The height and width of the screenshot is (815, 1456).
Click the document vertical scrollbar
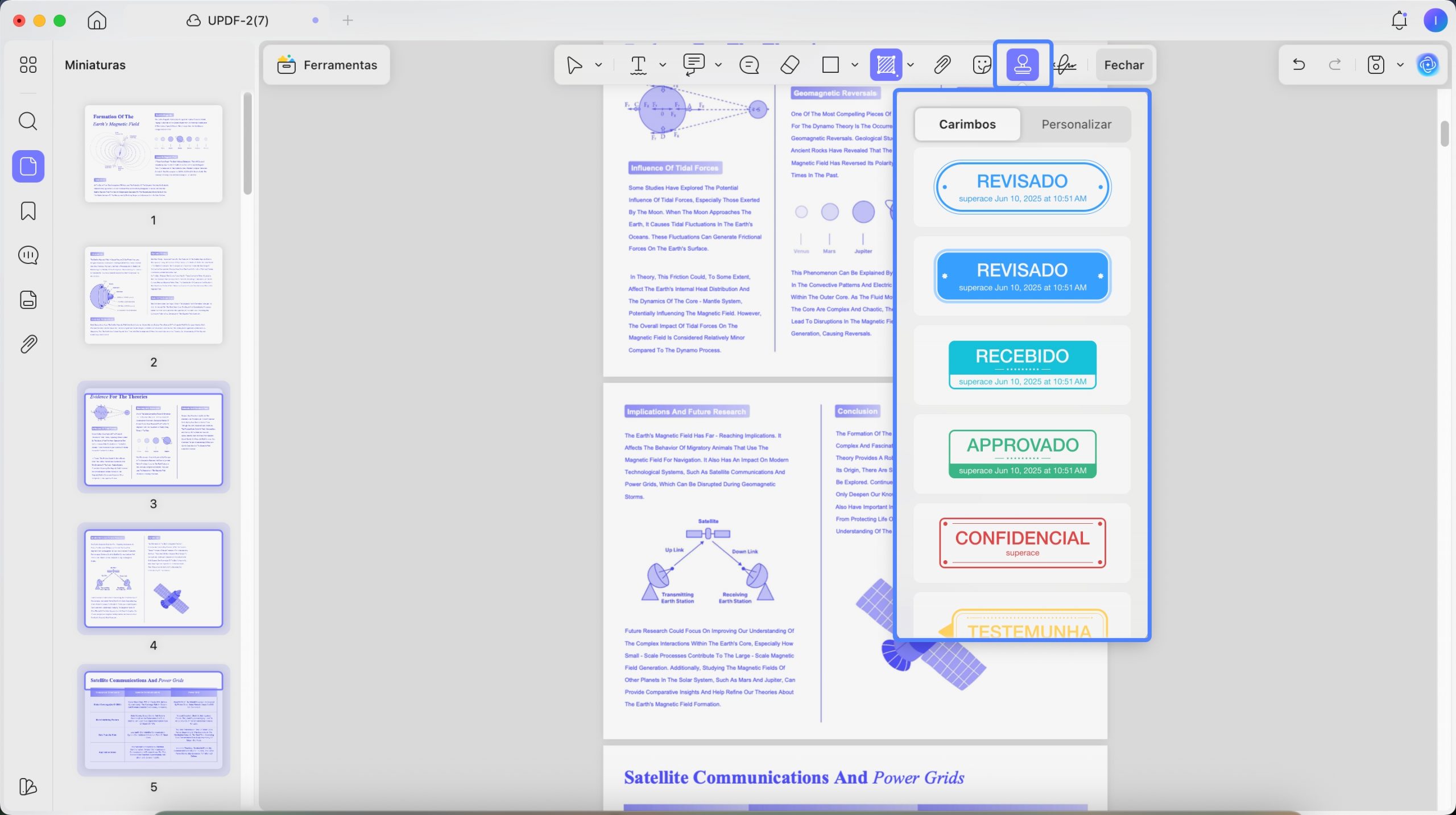(x=1445, y=134)
